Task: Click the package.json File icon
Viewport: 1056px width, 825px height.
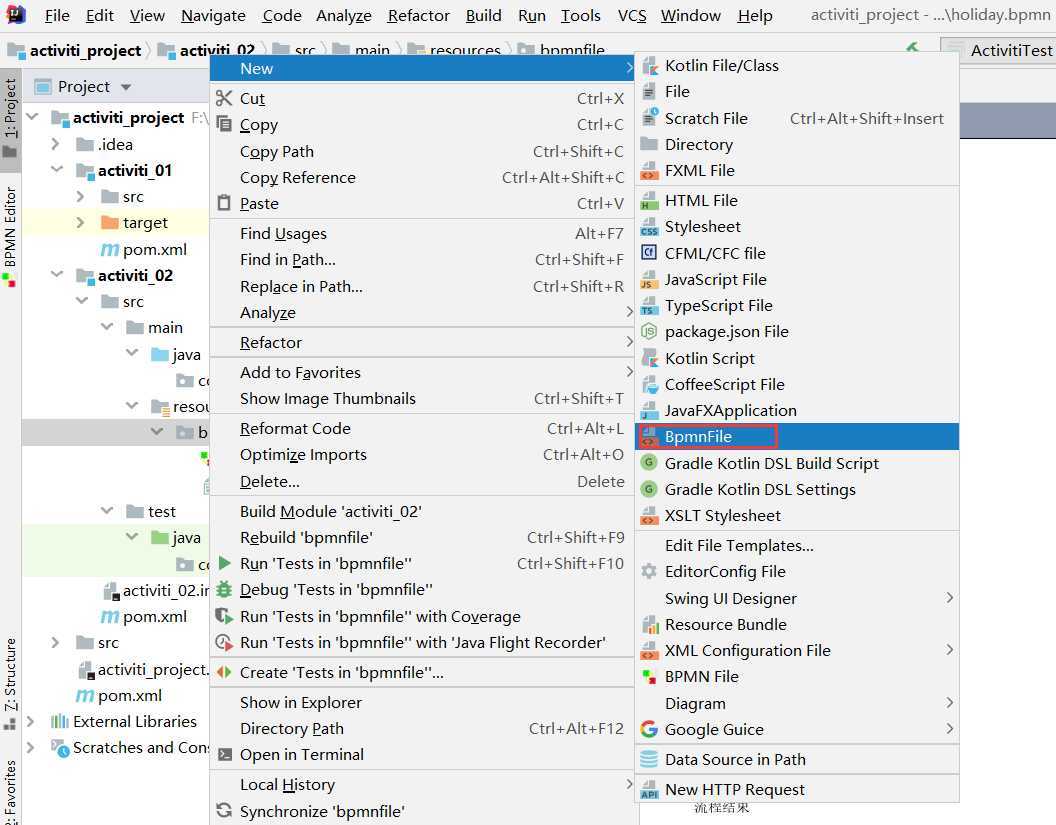Action: point(649,332)
